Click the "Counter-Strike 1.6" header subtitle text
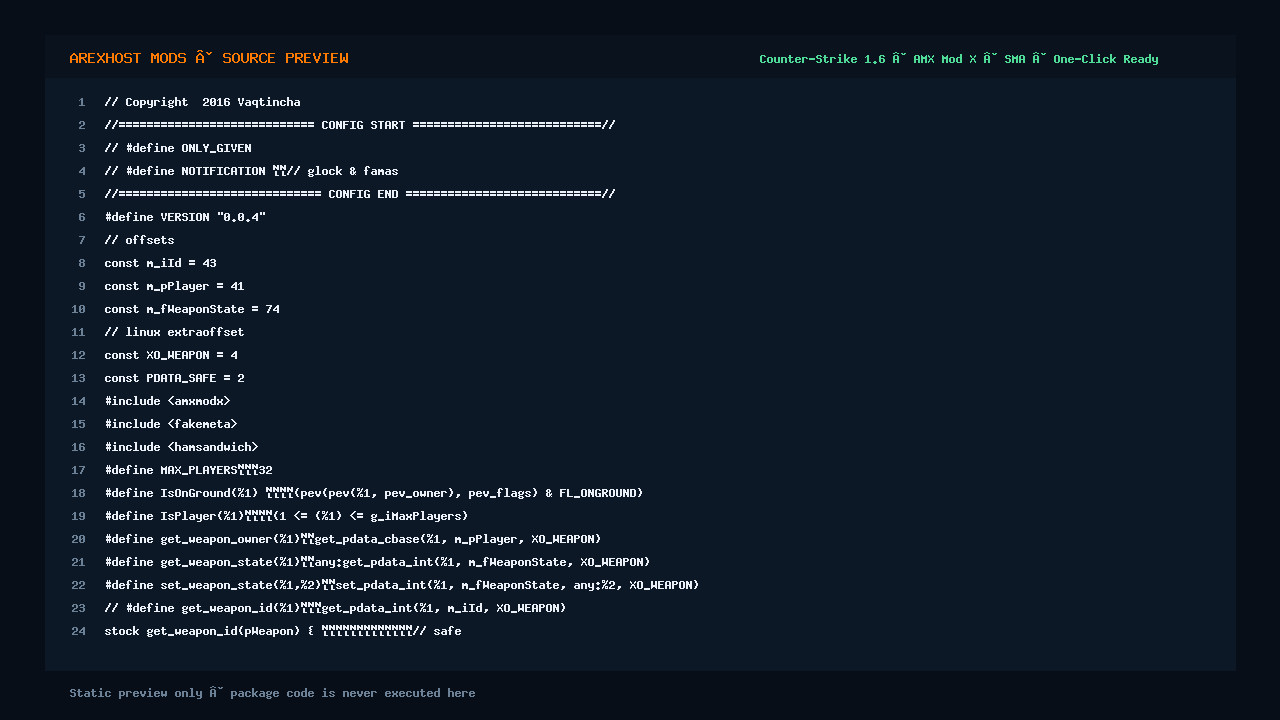This screenshot has height=720, width=1280. 822,59
